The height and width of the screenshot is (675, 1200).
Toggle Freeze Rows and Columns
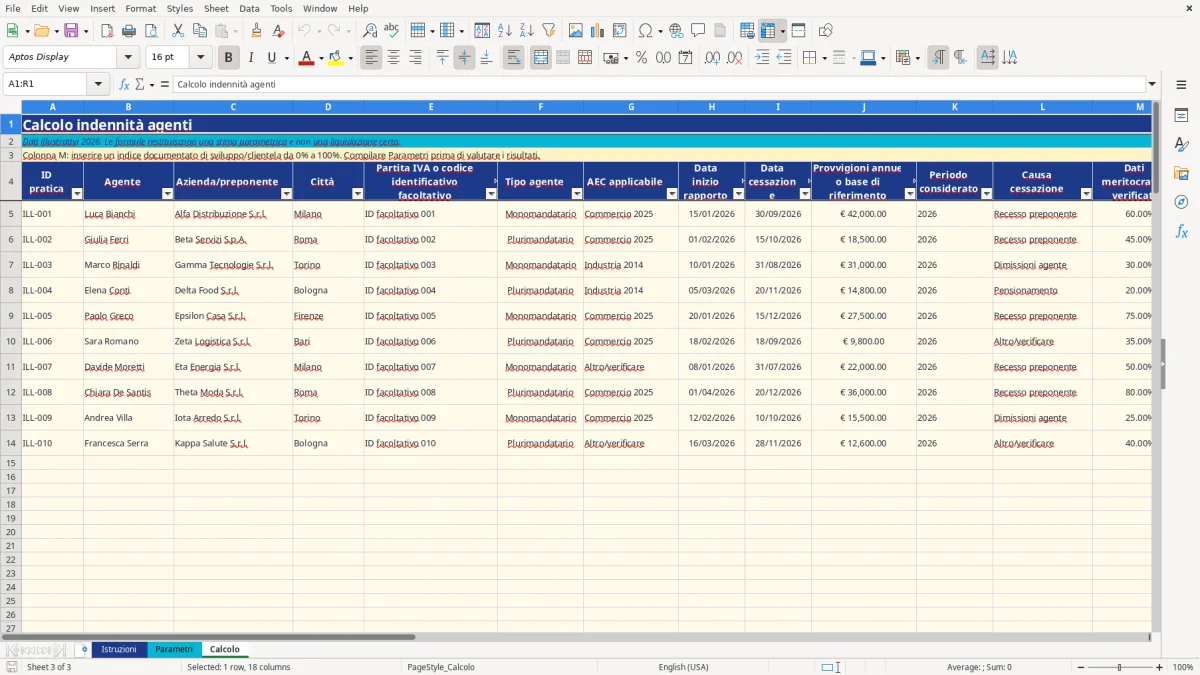768,31
